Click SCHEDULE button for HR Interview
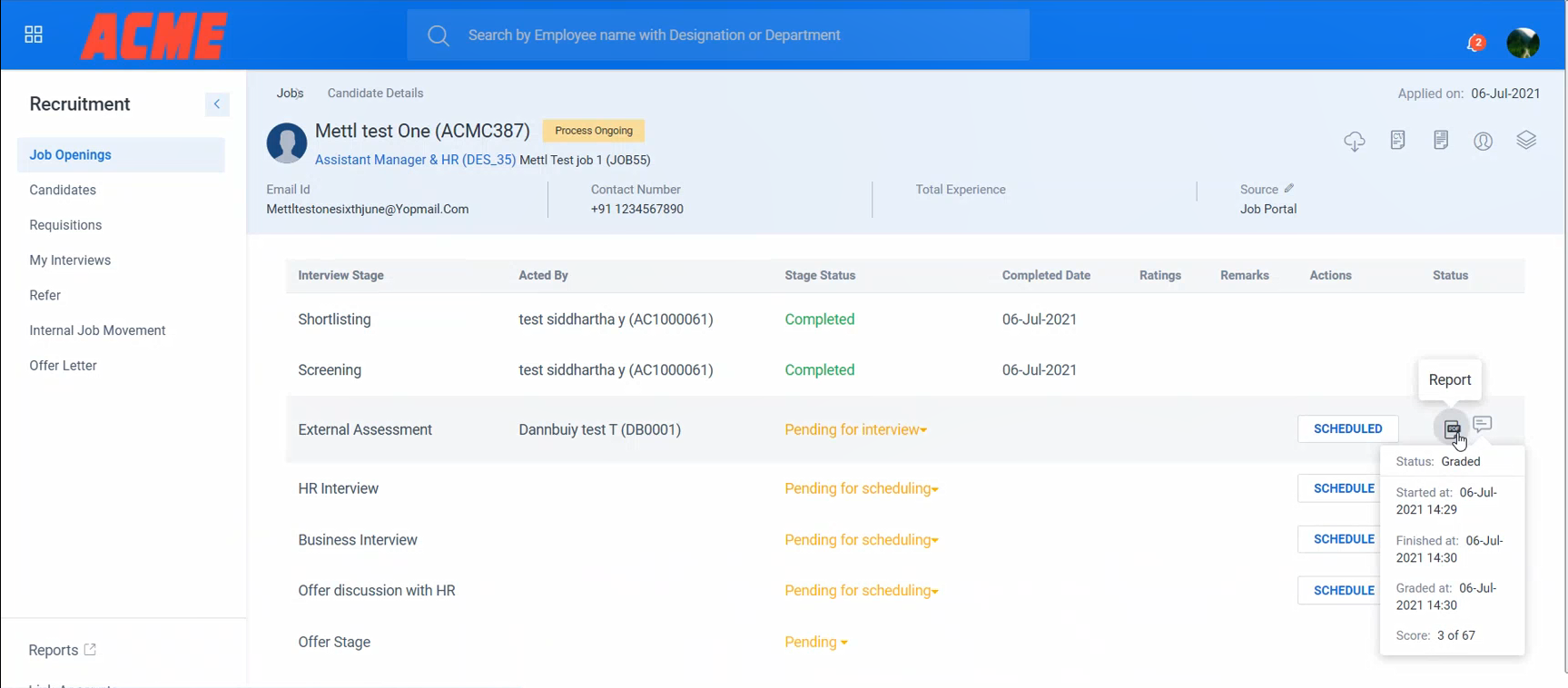 [1339, 488]
